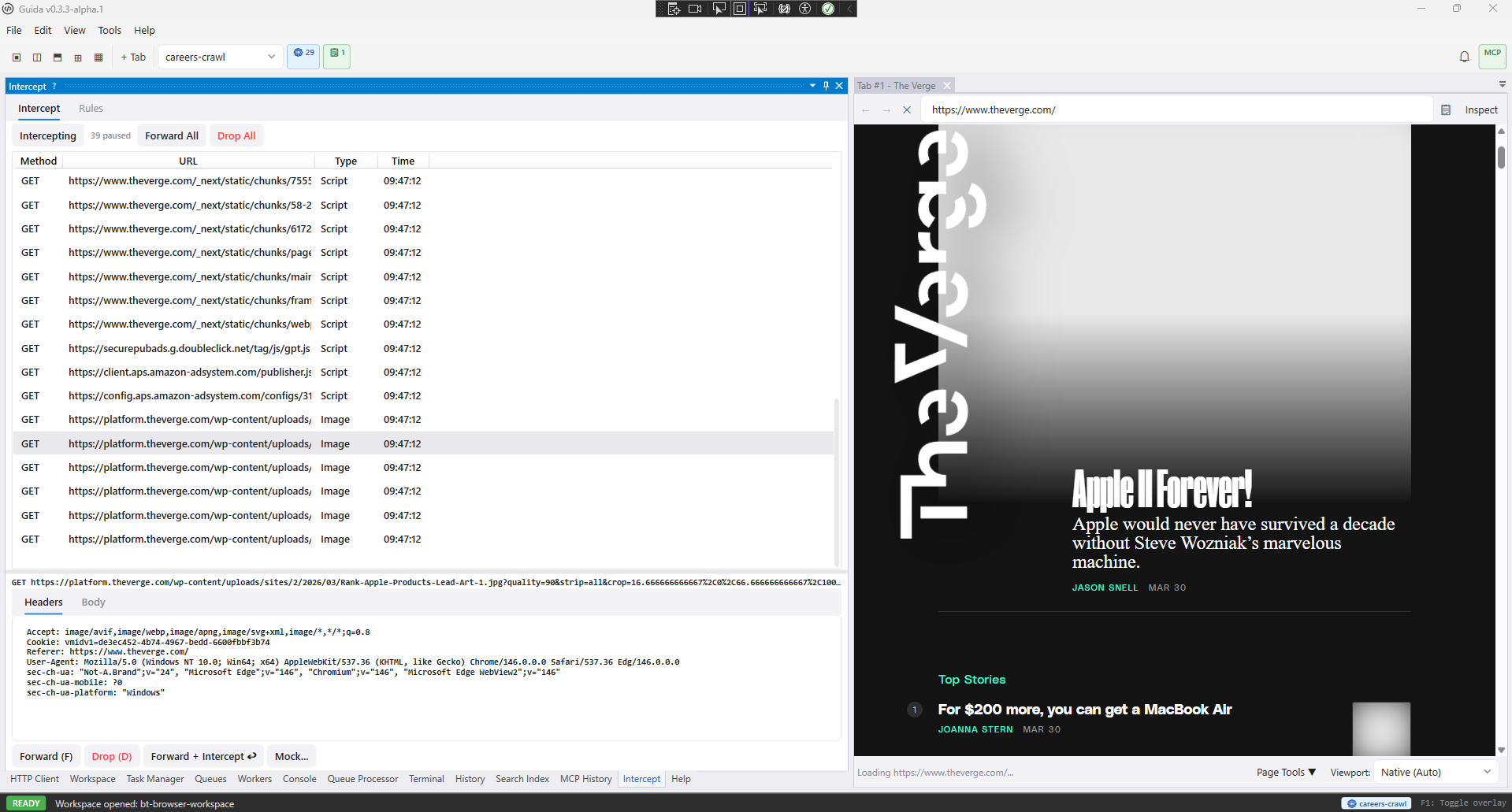Open the badge showing 29 browser items
This screenshot has height=812, width=1512.
[303, 56]
